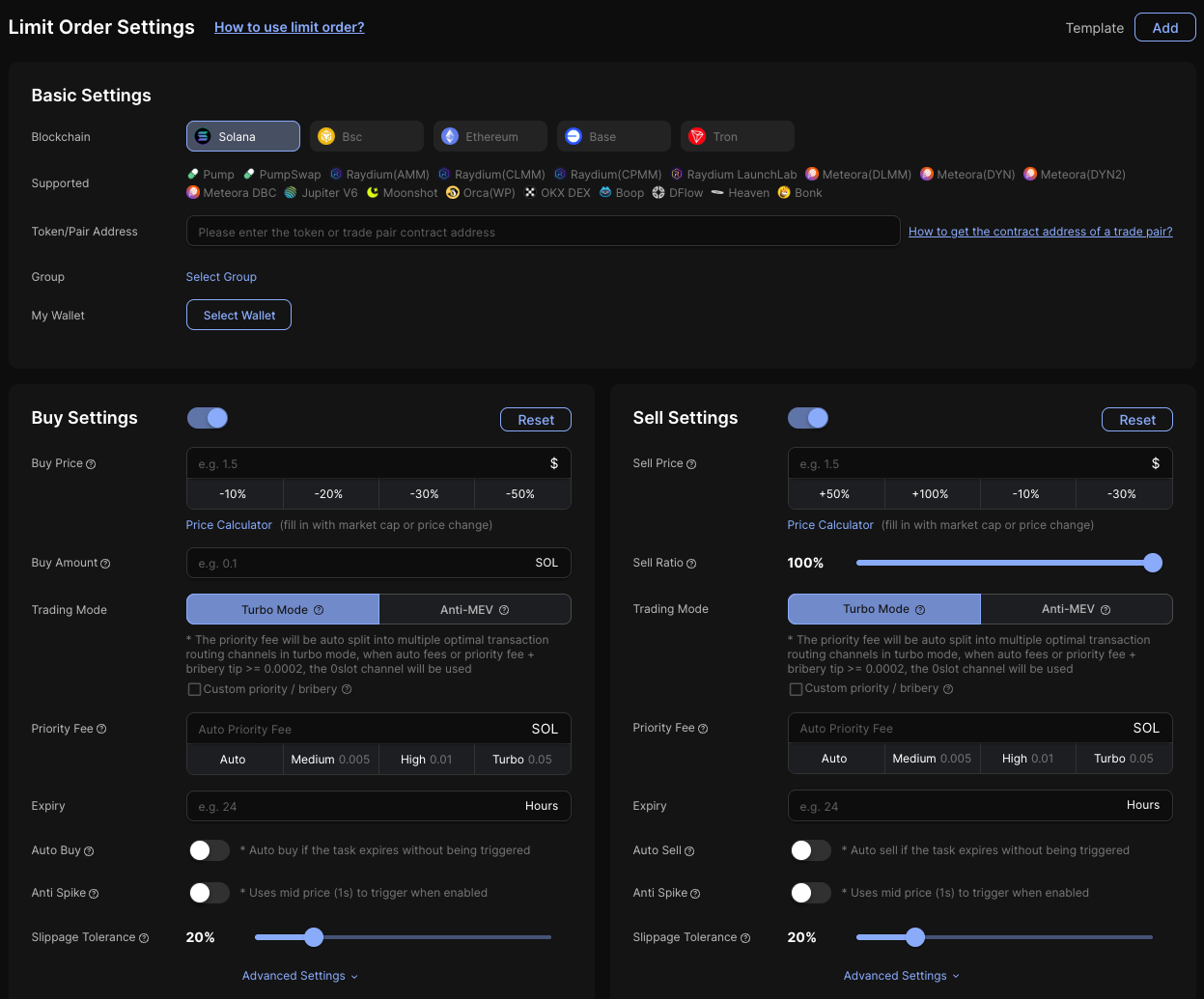Viewport: 1204px width, 999px height.
Task: Open Sell Ratio help icon
Action: tap(691, 564)
